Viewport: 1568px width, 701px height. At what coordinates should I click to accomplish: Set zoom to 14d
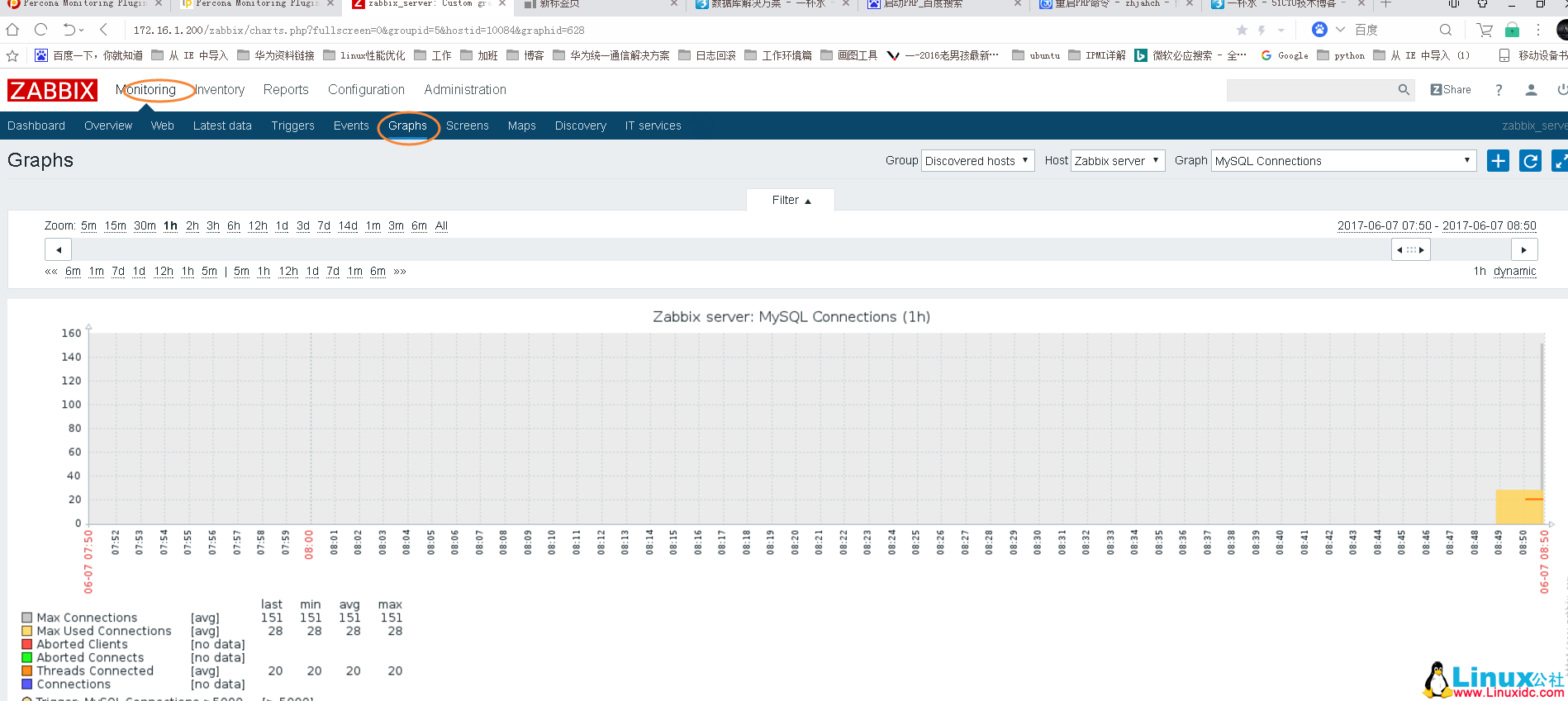(x=348, y=225)
